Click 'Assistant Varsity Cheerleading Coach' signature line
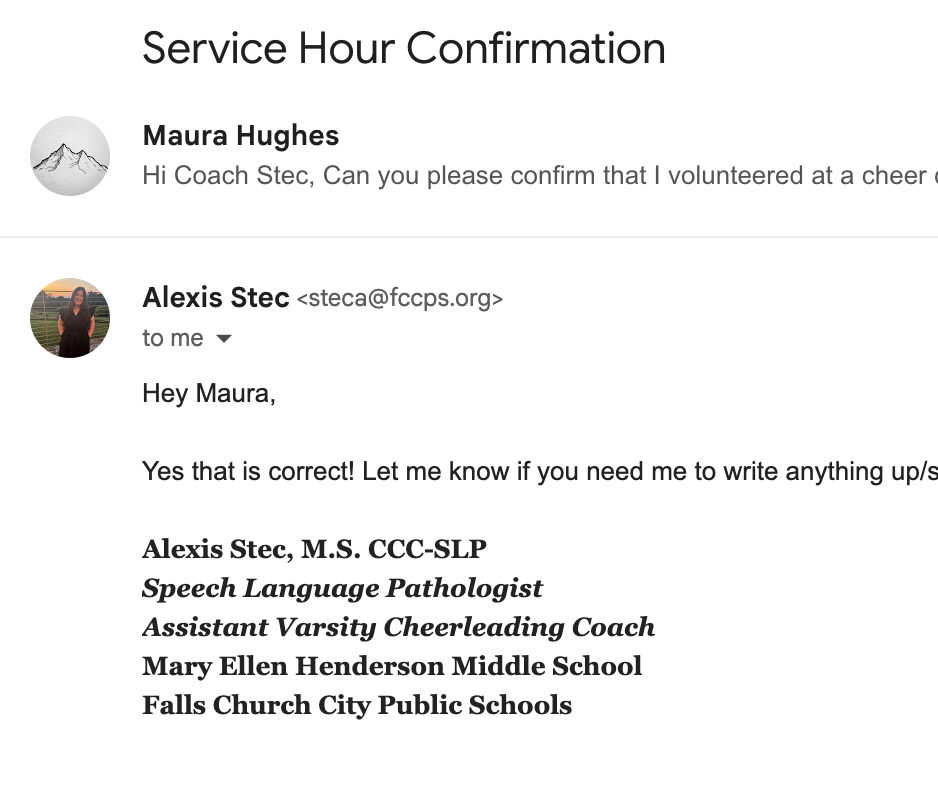Viewport: 938px width, 790px height. click(398, 627)
